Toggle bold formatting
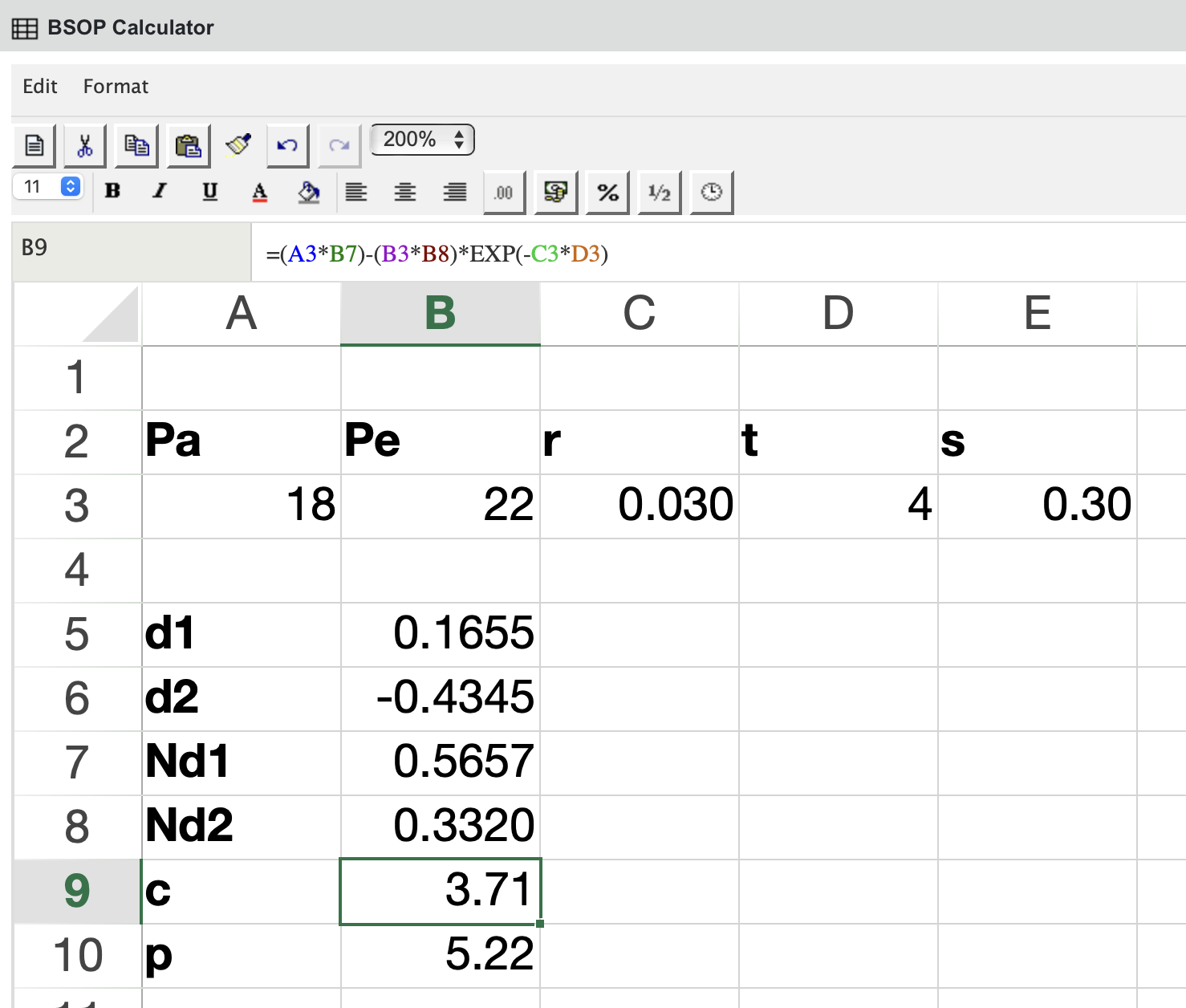This screenshot has width=1186, height=1008. [112, 191]
